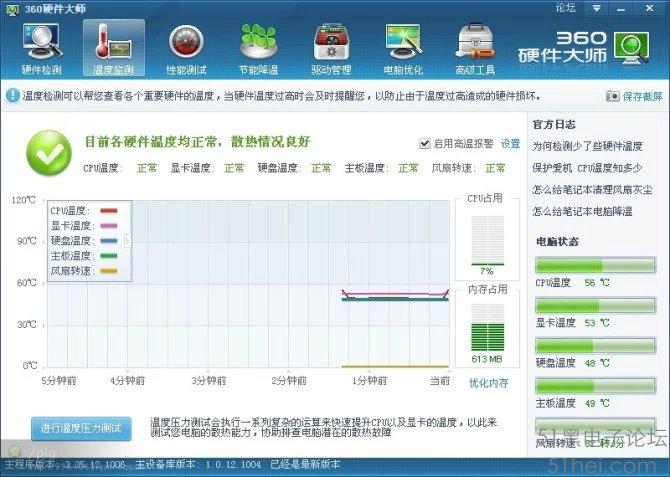Close the 360硬件大师 window
The height and width of the screenshot is (477, 670).
[649, 8]
